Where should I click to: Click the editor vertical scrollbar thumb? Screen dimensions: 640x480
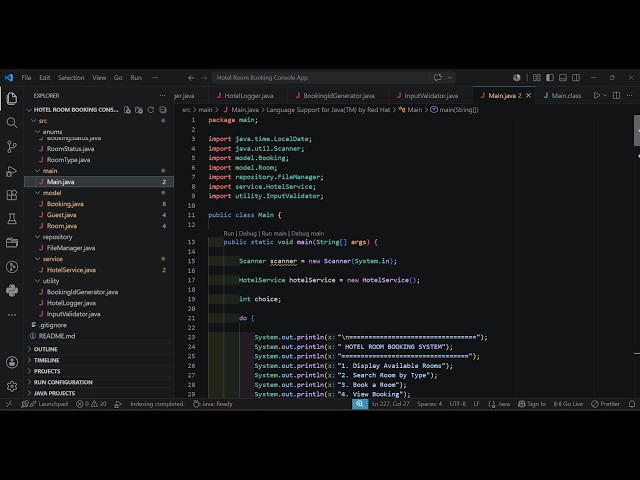coord(637,131)
